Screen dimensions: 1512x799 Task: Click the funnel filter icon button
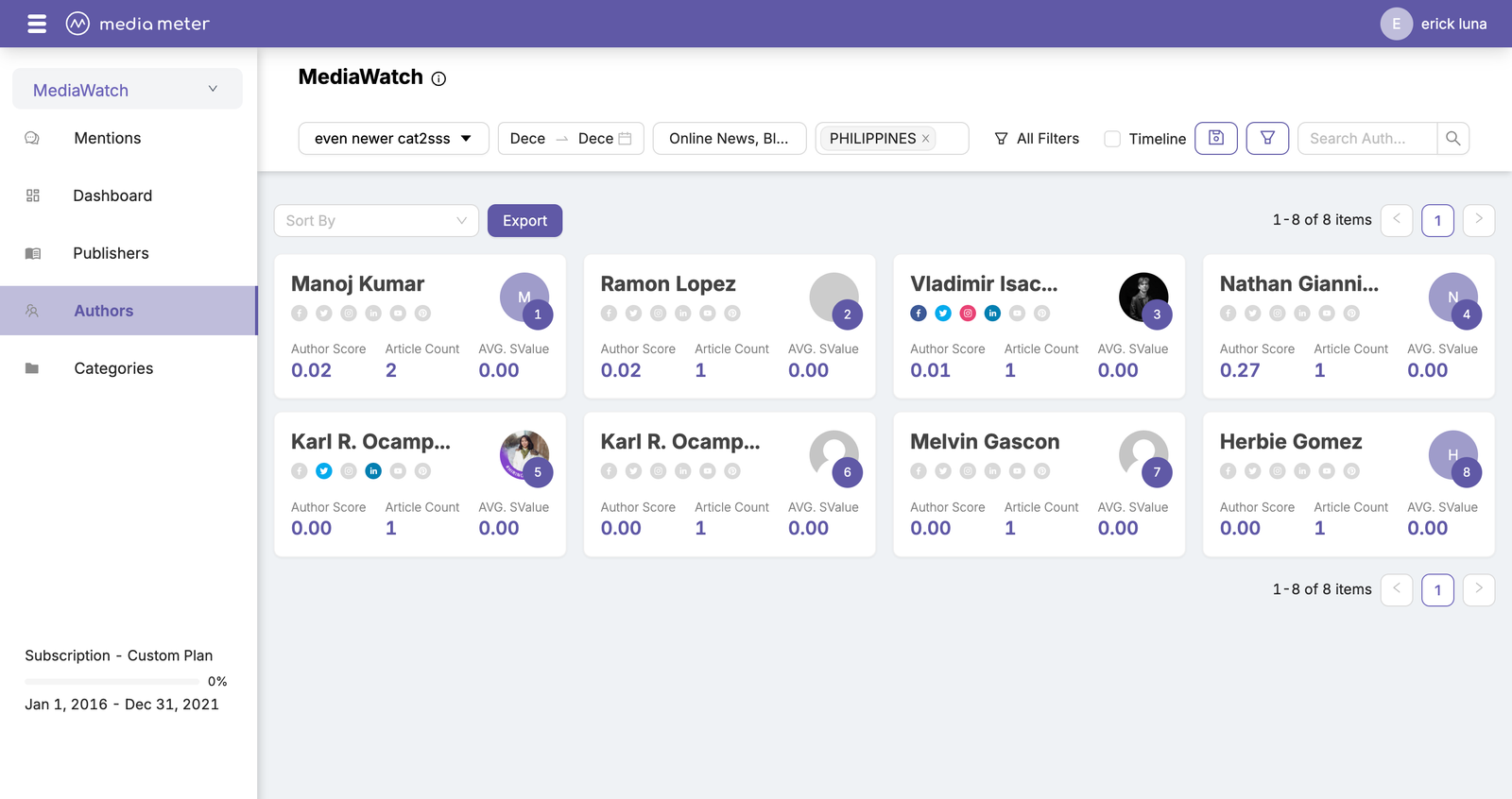click(1267, 138)
